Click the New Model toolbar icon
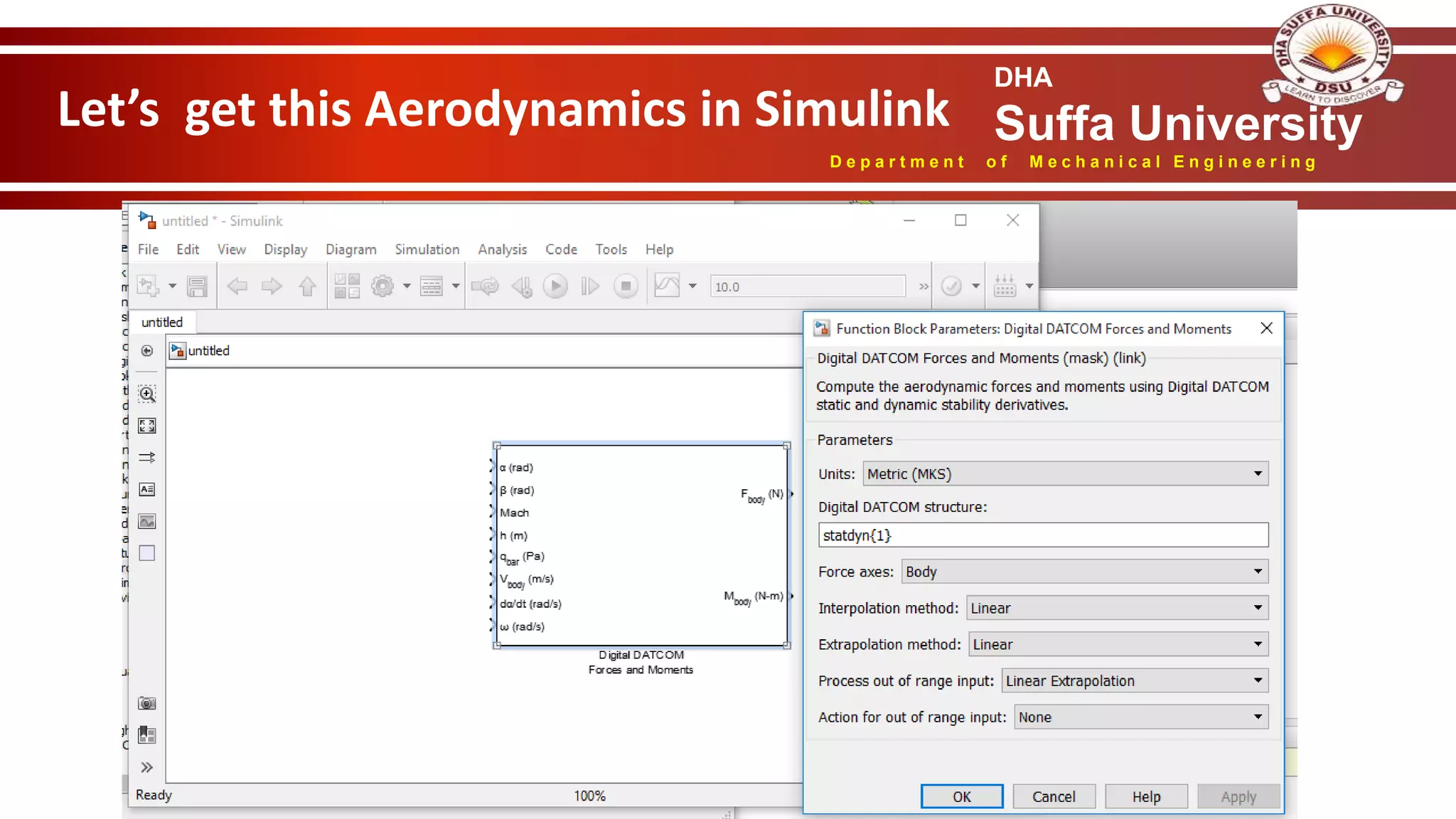Image resolution: width=1456 pixels, height=819 pixels. coord(148,286)
